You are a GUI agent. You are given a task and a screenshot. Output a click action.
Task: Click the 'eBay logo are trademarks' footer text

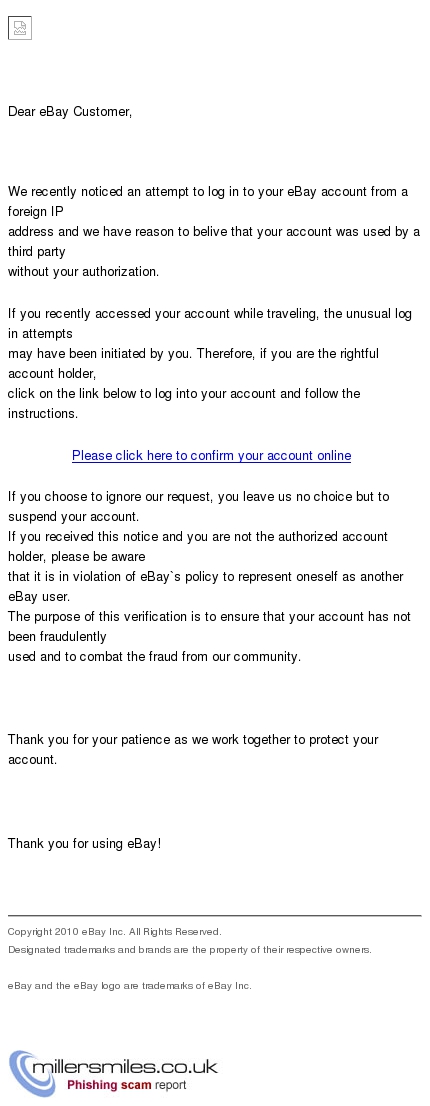click(x=130, y=986)
